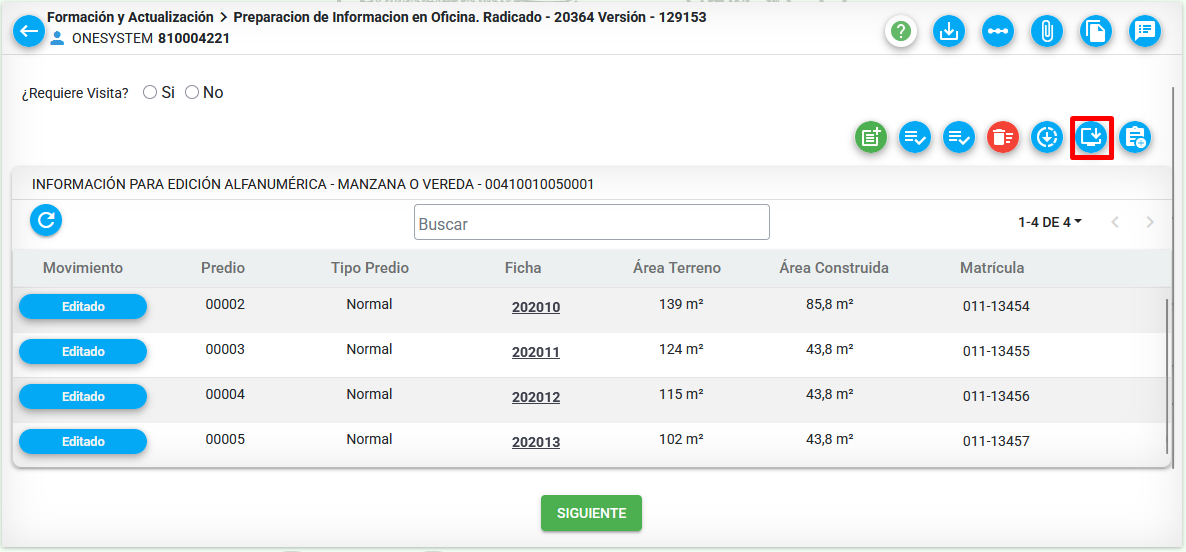Open ficha link 202011
The height and width of the screenshot is (552, 1186).
point(536,352)
